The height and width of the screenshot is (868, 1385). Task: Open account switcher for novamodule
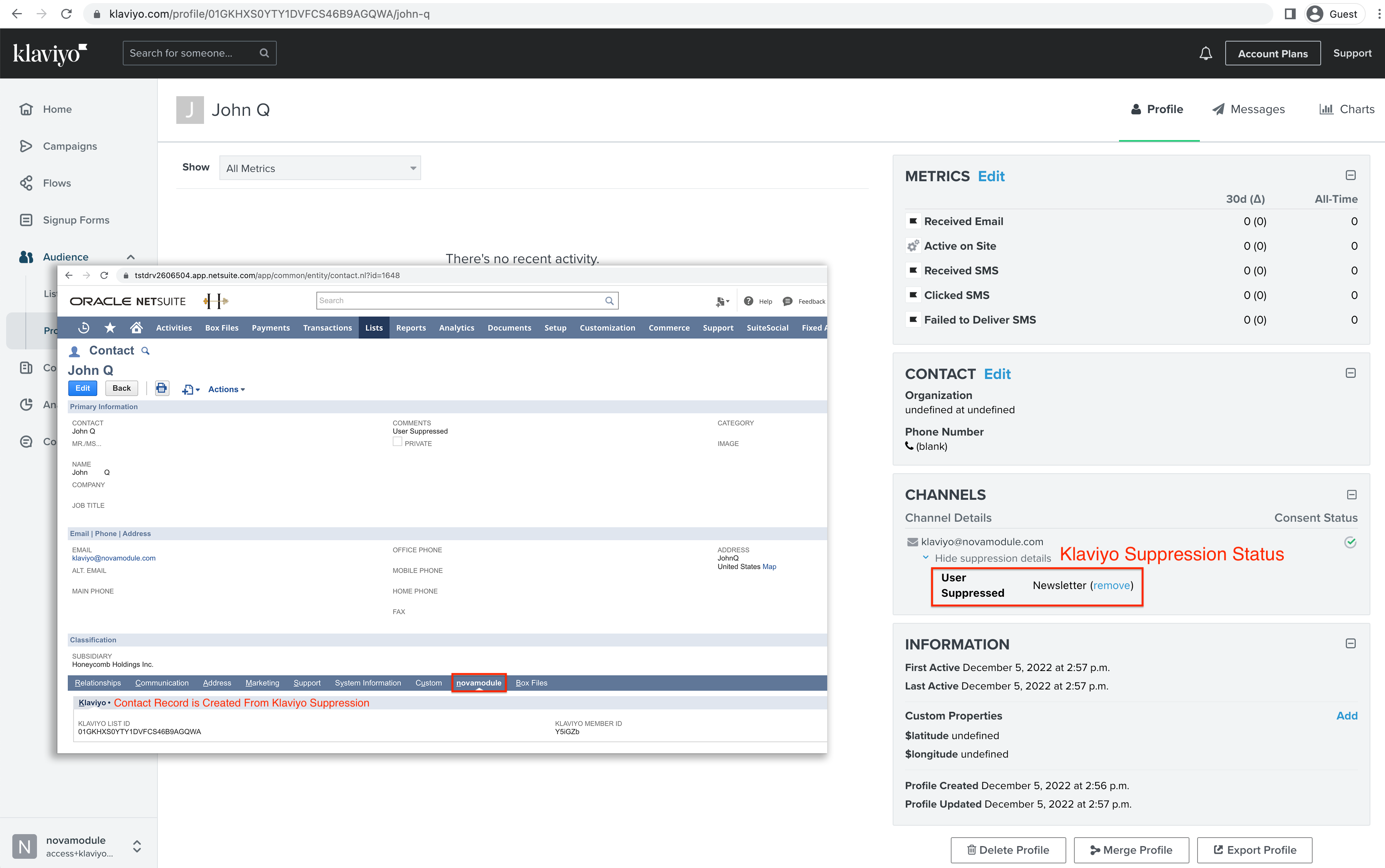[x=137, y=846]
